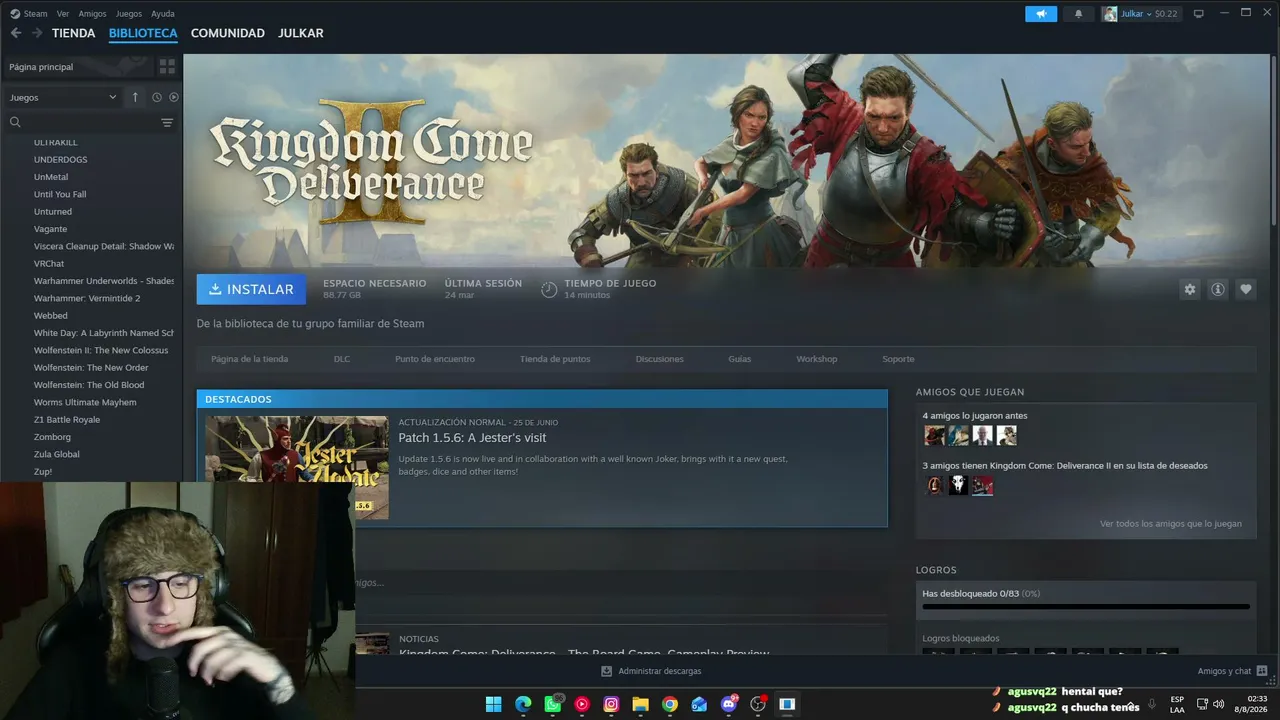
Task: Open the Soporte link
Action: [x=898, y=359]
